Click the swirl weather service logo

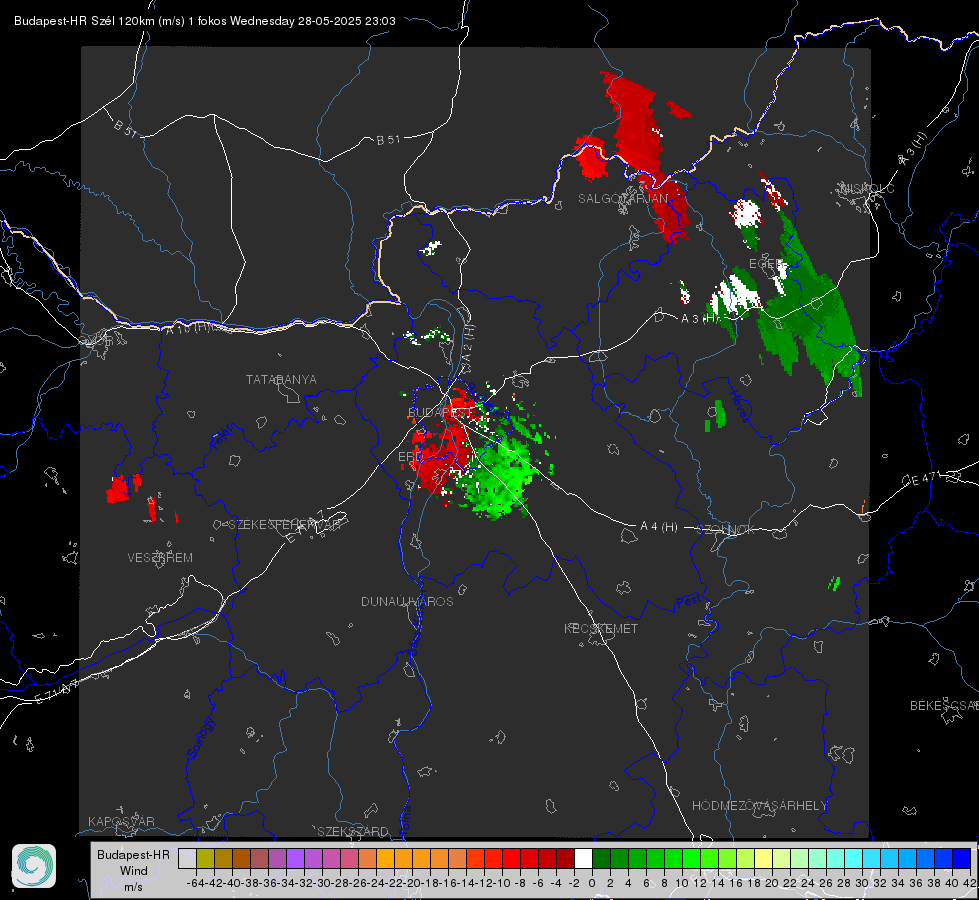34,866
